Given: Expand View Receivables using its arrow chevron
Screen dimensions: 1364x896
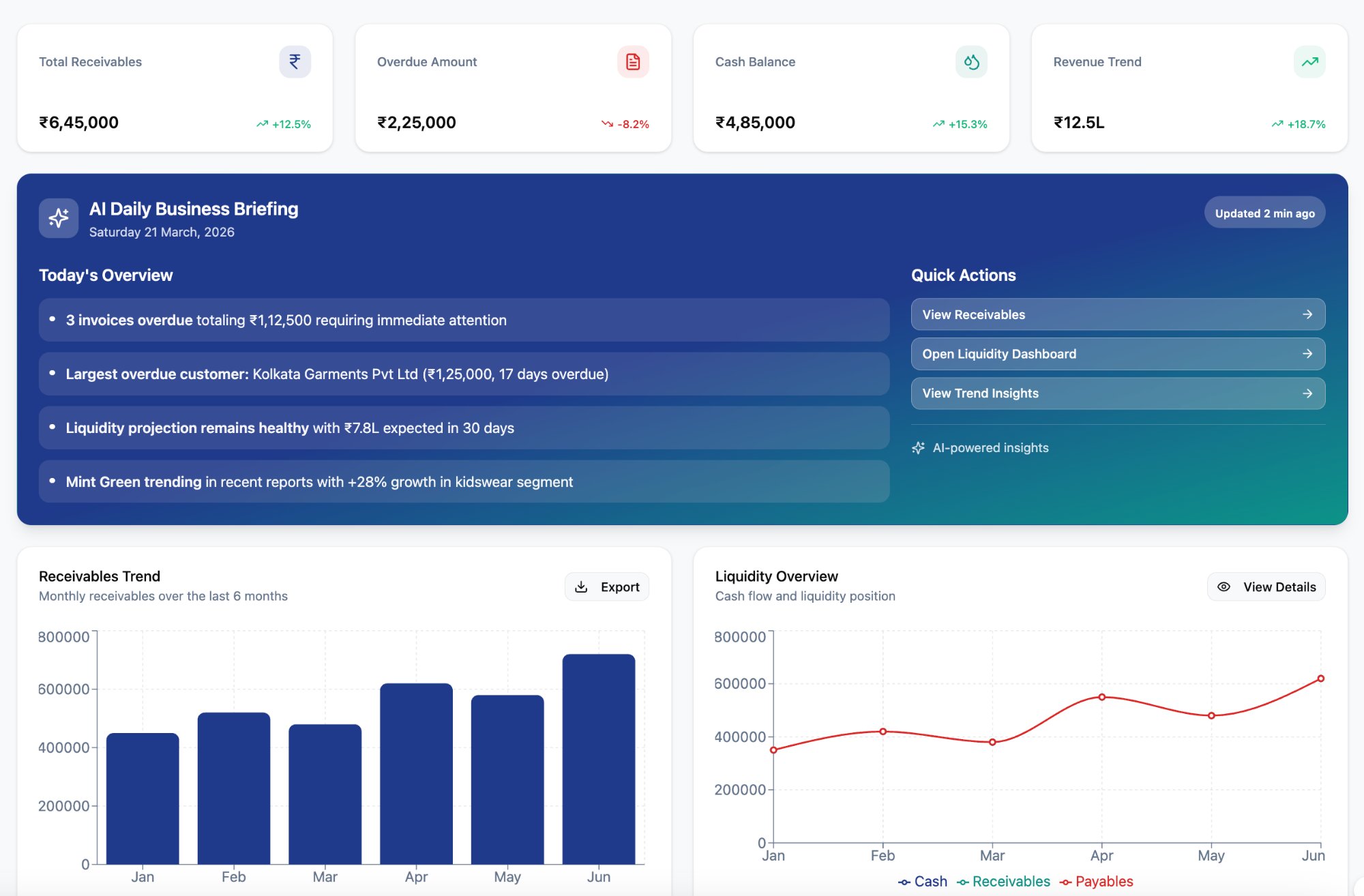Looking at the screenshot, I should tap(1307, 314).
